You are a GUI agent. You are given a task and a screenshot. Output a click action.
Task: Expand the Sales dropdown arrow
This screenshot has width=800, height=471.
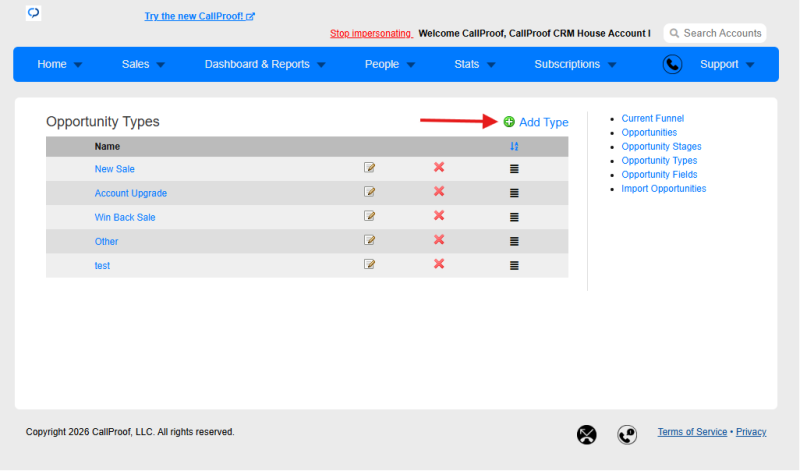tap(161, 65)
